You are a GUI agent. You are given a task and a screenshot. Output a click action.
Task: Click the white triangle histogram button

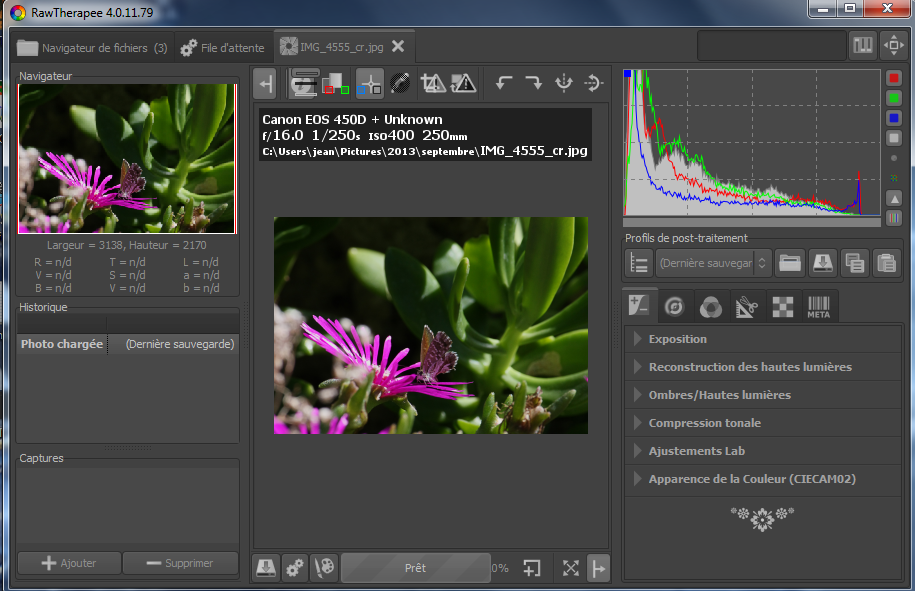[893, 198]
